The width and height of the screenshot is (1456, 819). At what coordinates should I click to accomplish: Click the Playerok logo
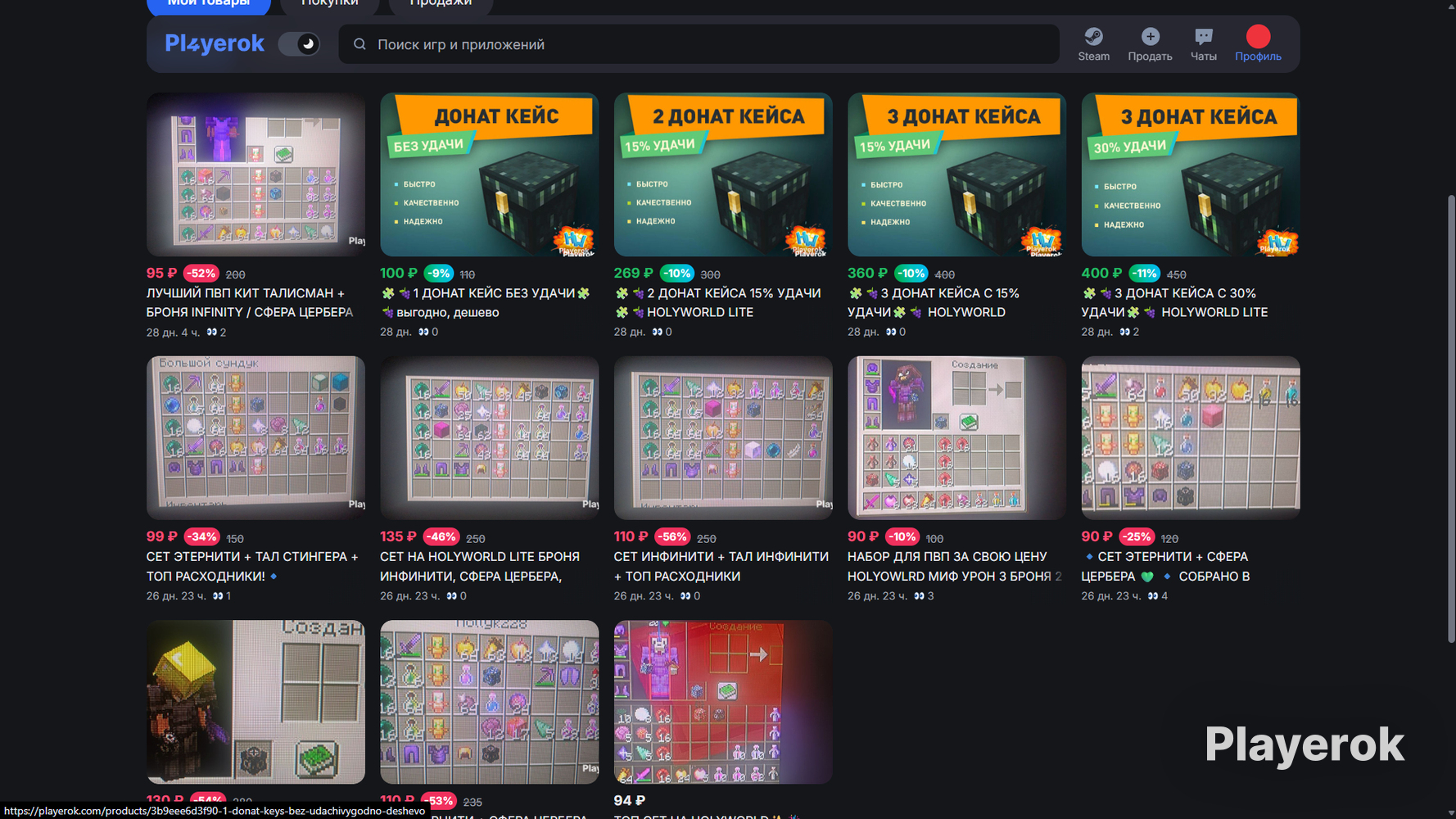click(215, 43)
